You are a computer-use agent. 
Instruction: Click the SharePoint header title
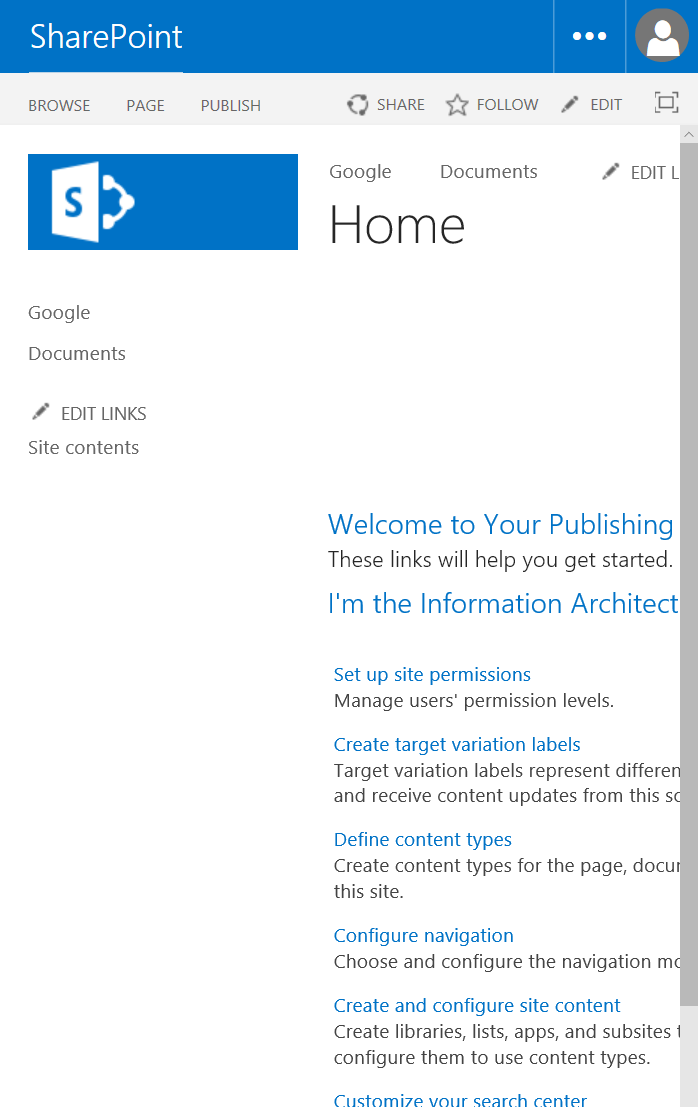[106, 37]
